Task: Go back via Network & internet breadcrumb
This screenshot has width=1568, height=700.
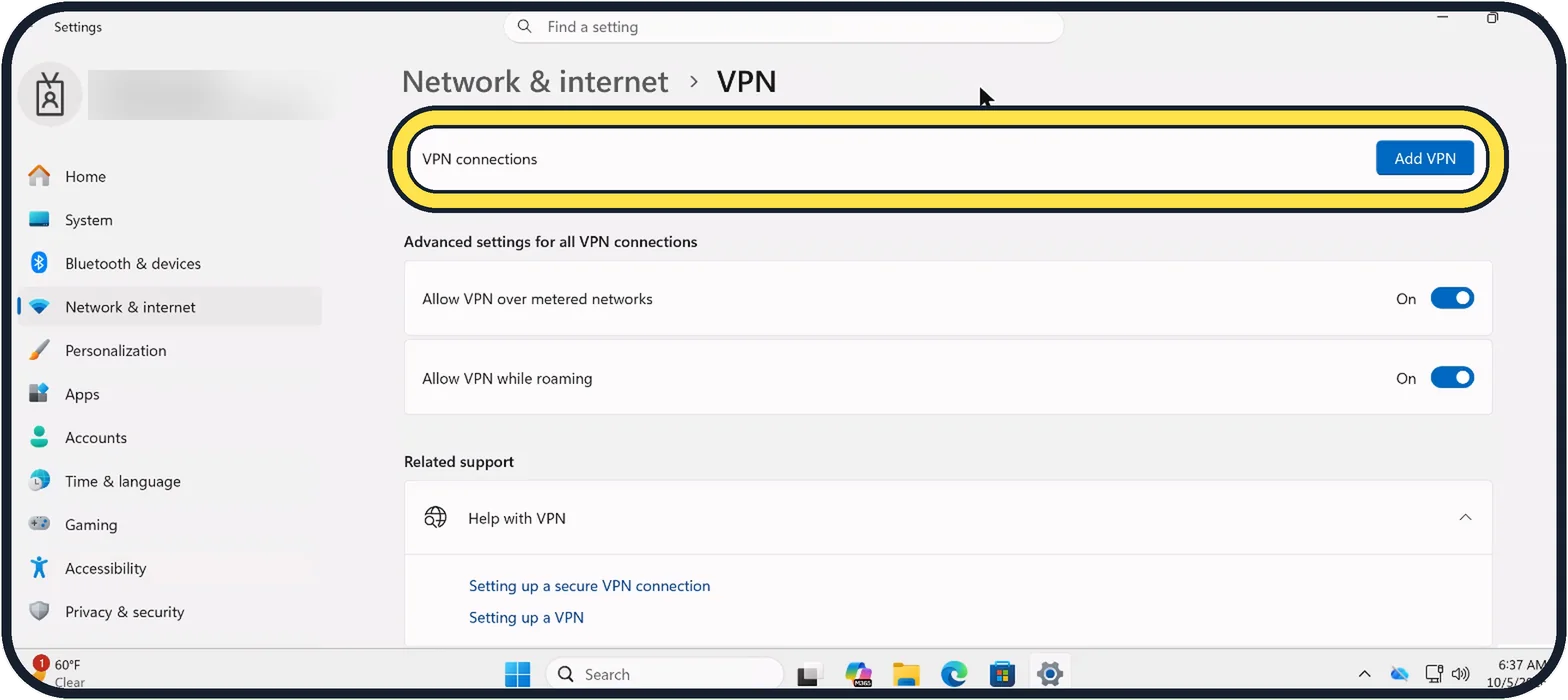Action: click(x=535, y=81)
